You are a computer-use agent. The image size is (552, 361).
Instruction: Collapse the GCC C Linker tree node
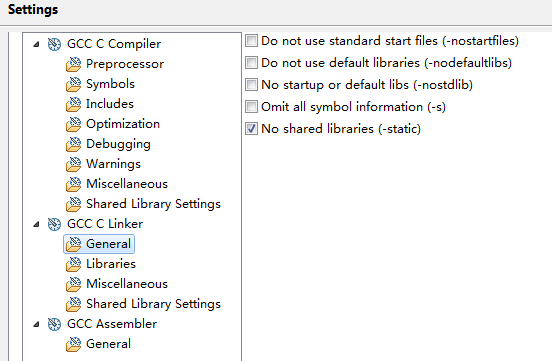pyautogui.click(x=36, y=224)
